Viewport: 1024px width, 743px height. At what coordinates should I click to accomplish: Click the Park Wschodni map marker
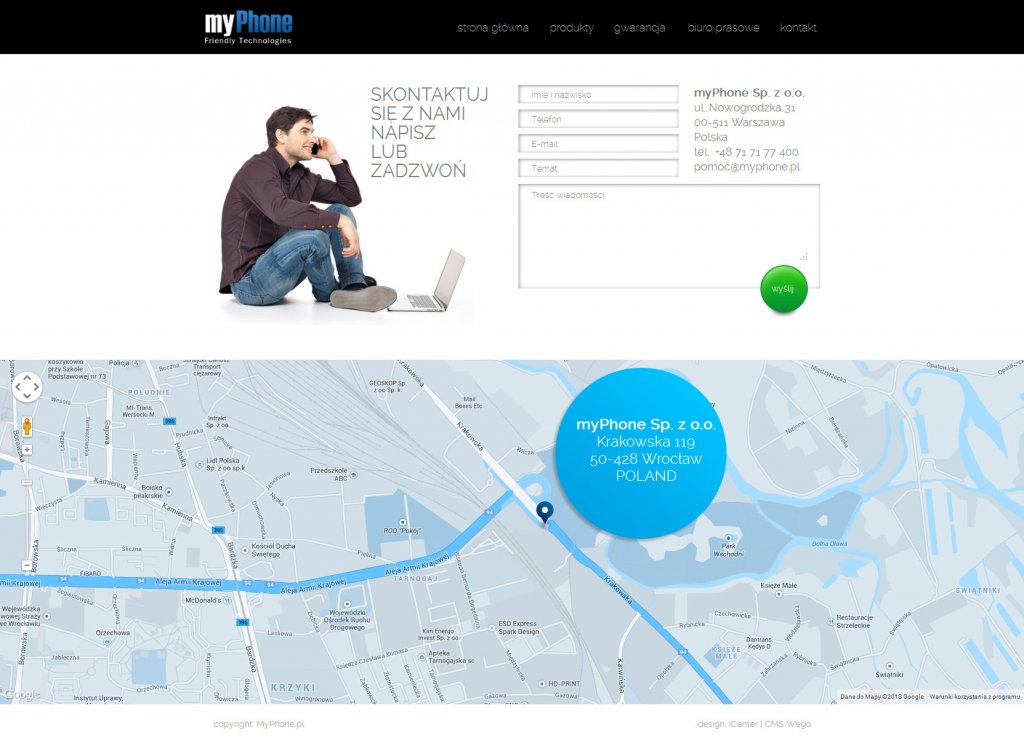coord(728,539)
